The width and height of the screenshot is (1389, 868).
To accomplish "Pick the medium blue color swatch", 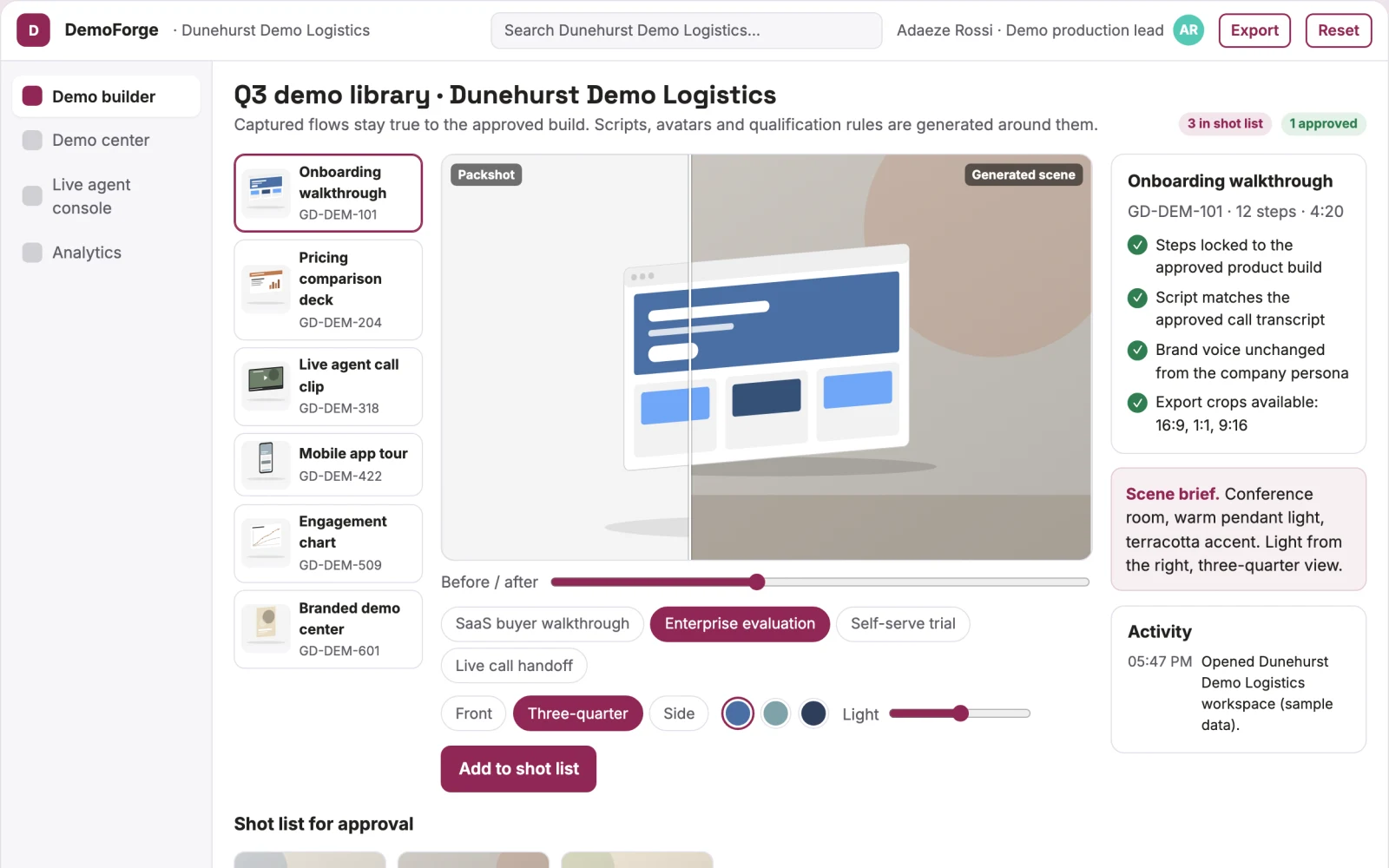I will (x=738, y=713).
